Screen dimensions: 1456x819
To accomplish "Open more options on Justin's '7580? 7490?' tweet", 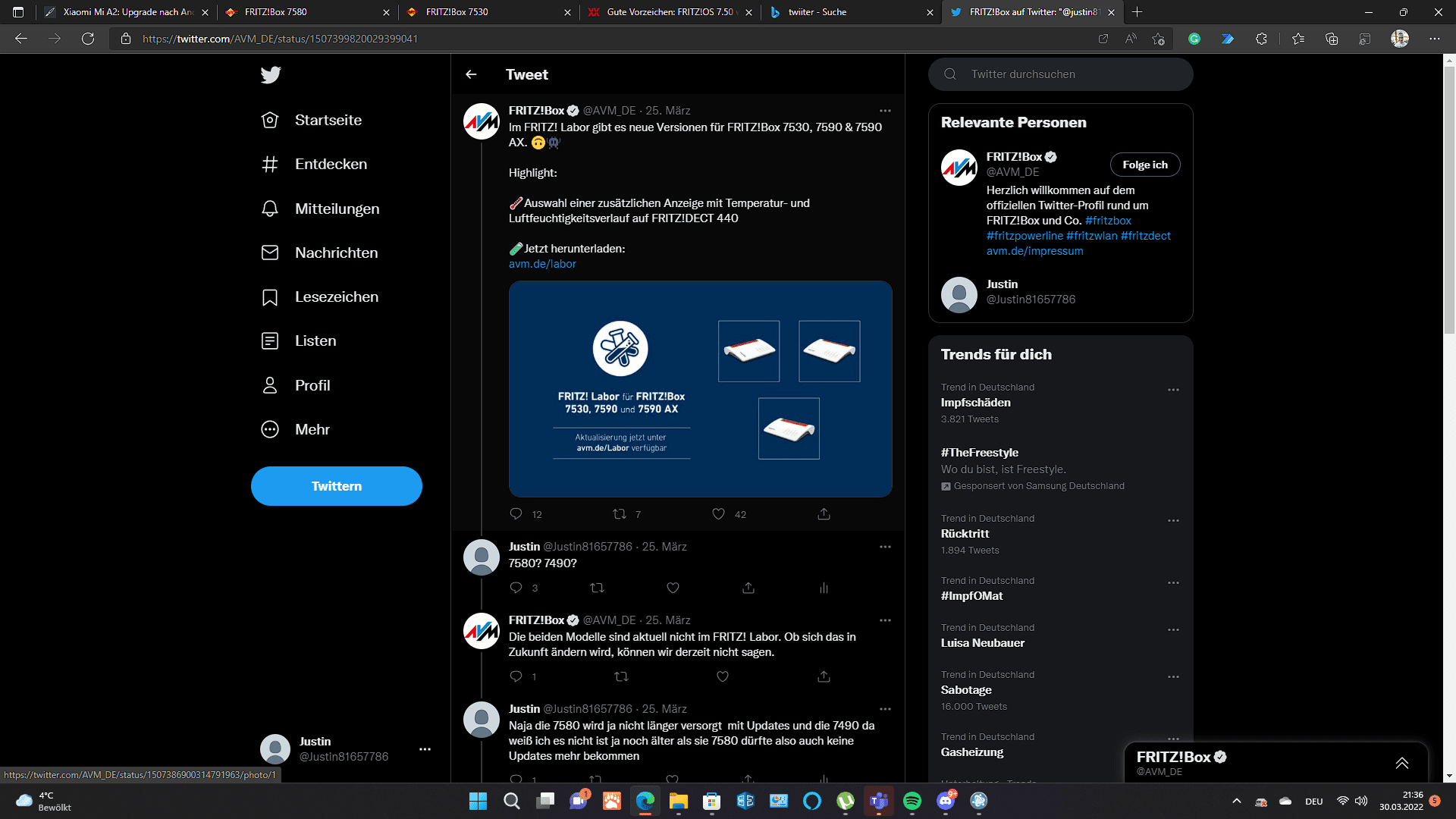I will click(x=885, y=547).
